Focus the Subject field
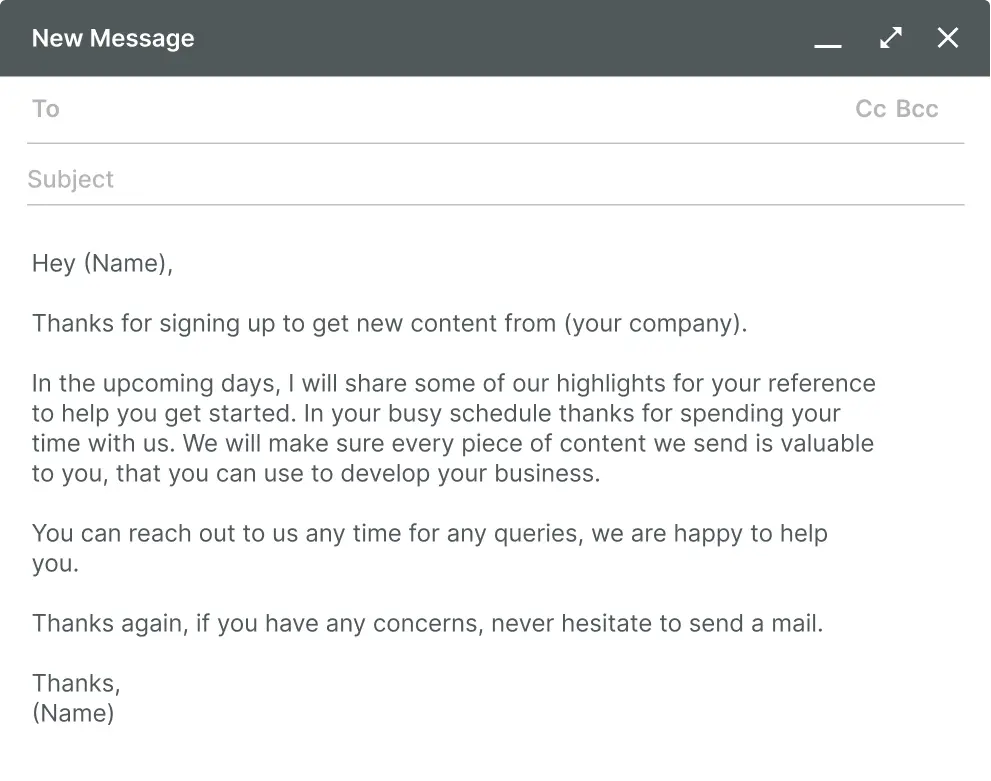Image resolution: width=991 pixels, height=781 pixels. [x=400, y=180]
